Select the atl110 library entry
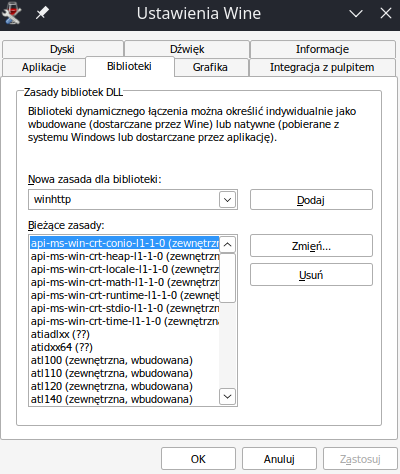 (x=125, y=373)
